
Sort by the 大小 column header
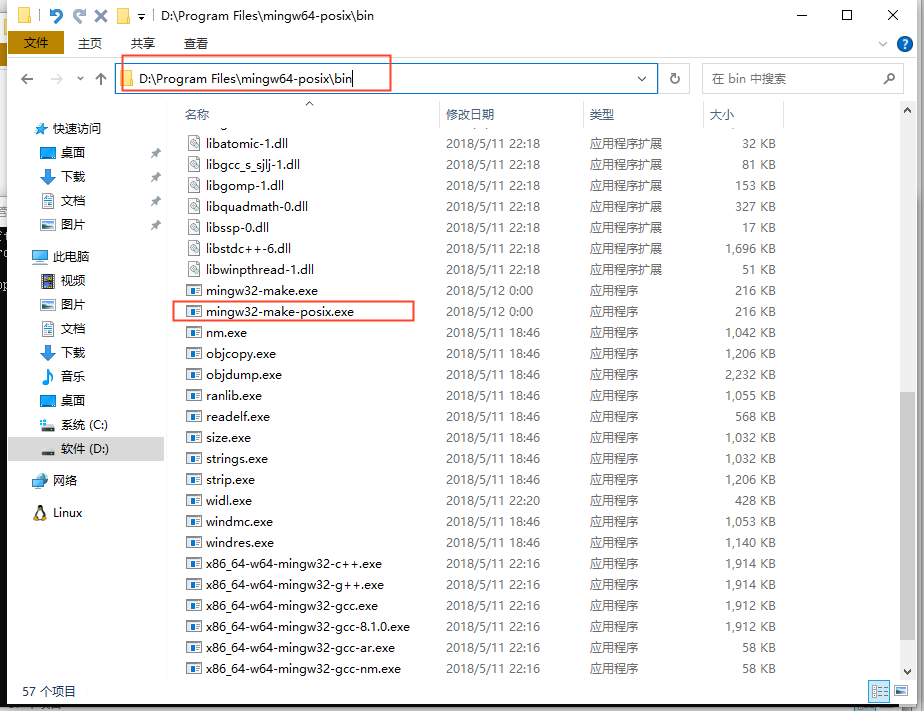722,114
